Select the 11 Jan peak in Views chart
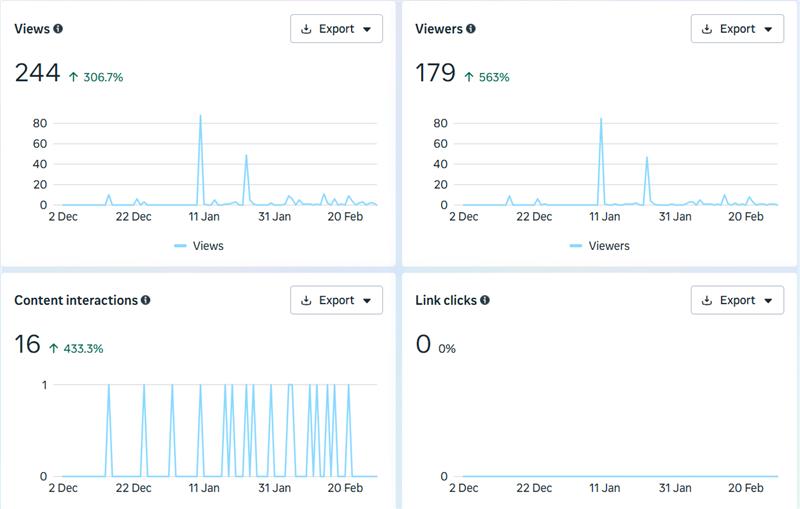 (200, 116)
